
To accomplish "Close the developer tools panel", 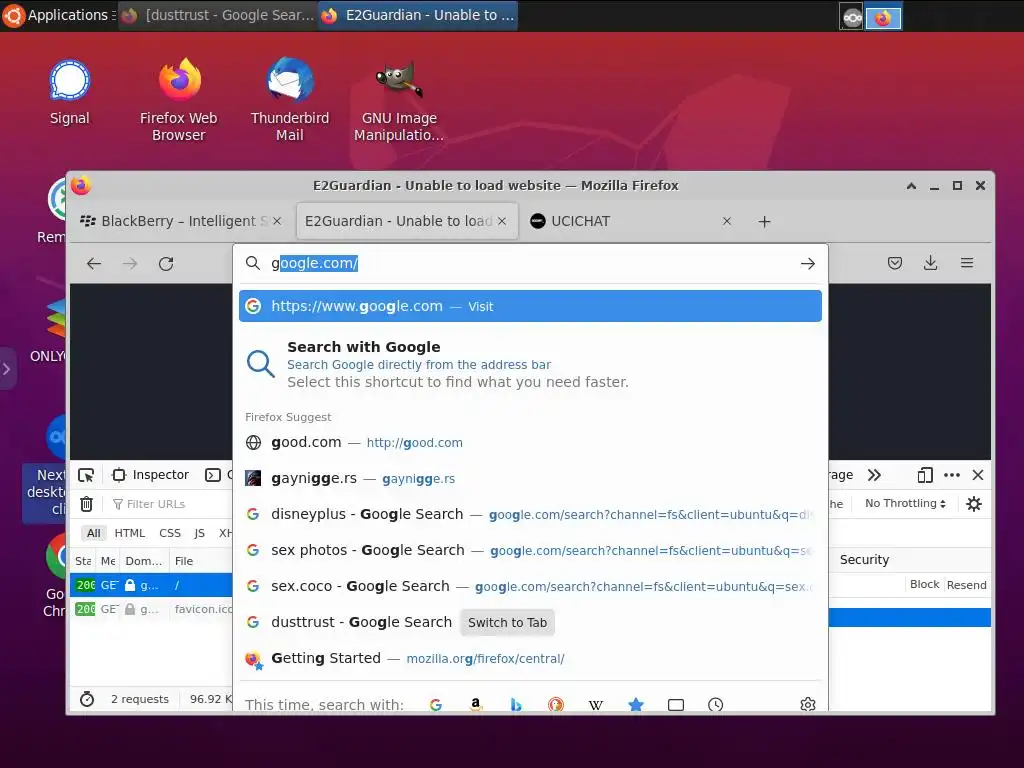I will tap(978, 475).
